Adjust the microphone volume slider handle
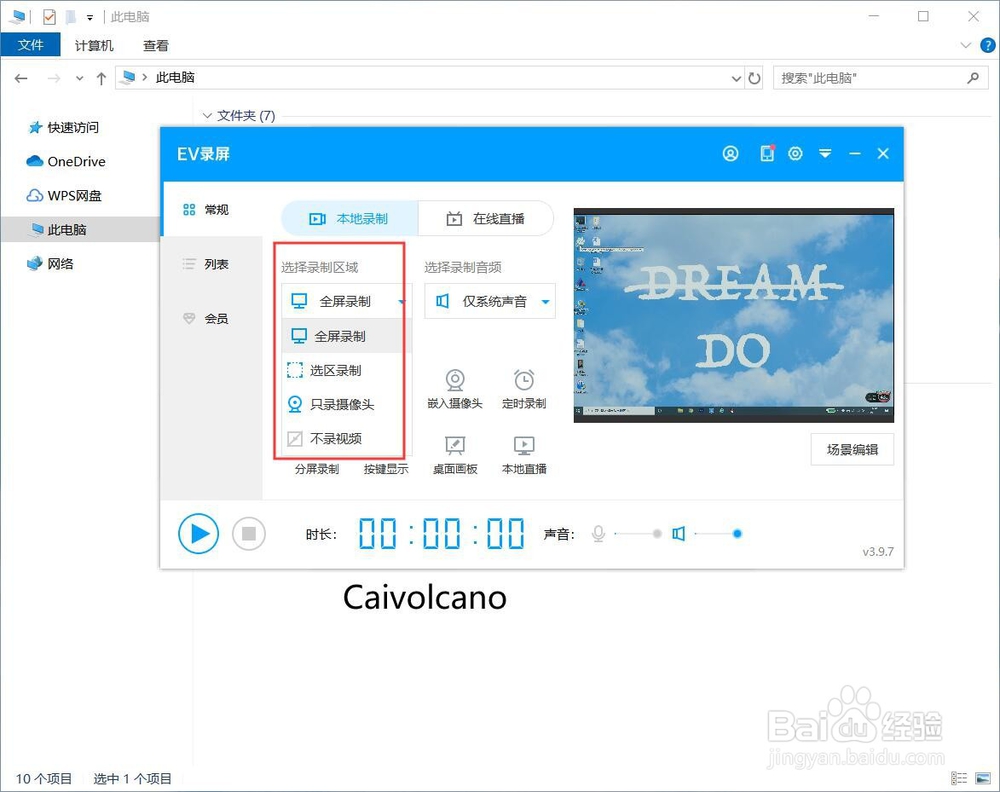 coord(657,534)
